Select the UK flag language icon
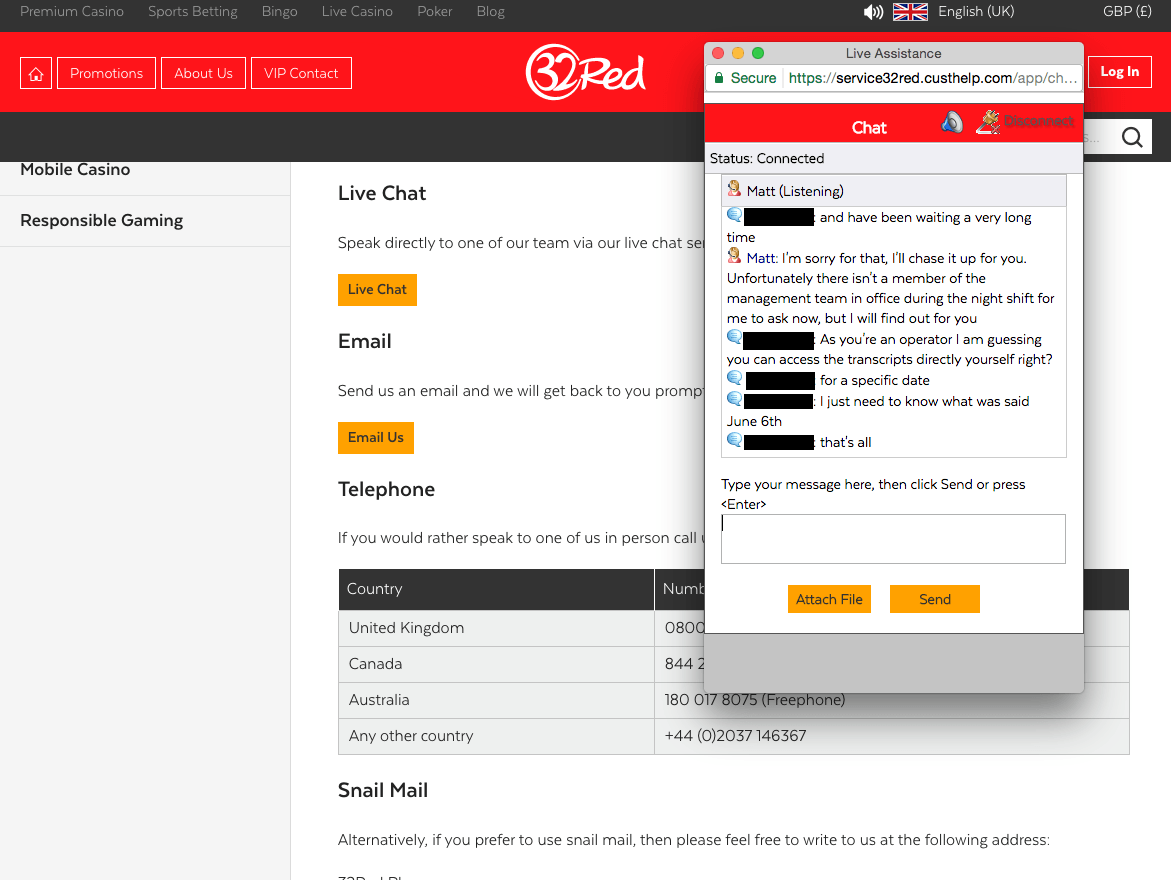Viewport: 1171px width, 880px height. (x=910, y=12)
